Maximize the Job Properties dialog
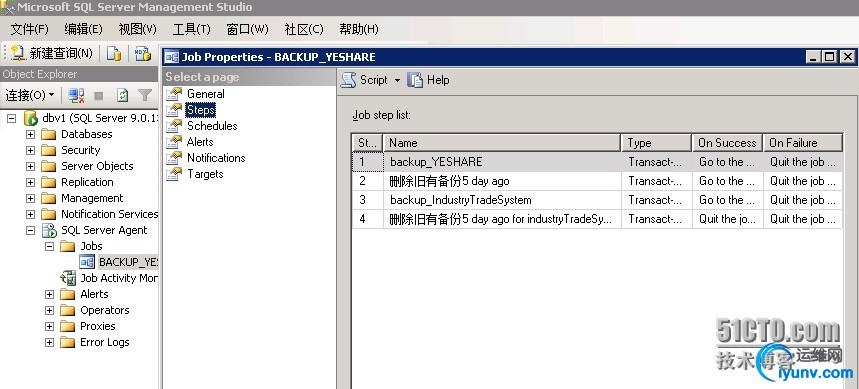 click(x=830, y=56)
